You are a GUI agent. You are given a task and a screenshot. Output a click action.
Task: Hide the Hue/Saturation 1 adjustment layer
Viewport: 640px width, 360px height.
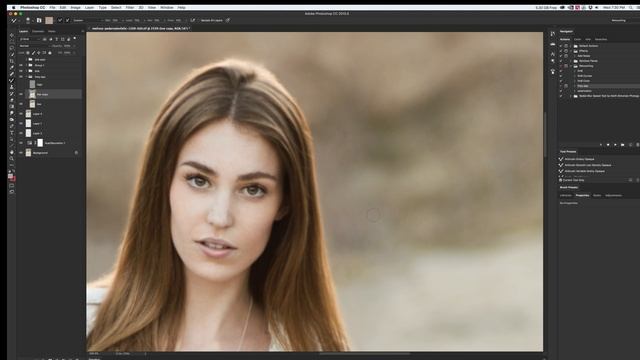pos(21,143)
